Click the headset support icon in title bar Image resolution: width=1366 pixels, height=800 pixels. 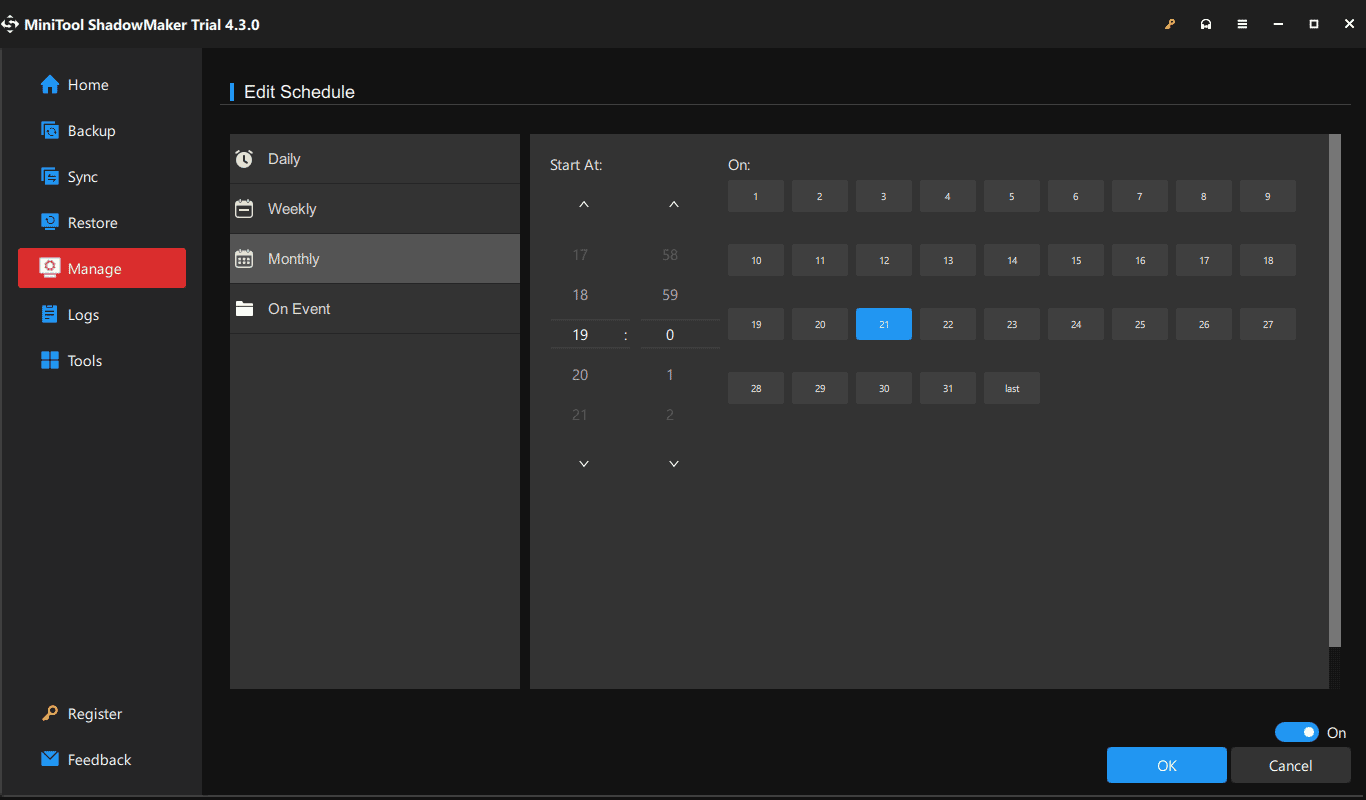tap(1206, 24)
